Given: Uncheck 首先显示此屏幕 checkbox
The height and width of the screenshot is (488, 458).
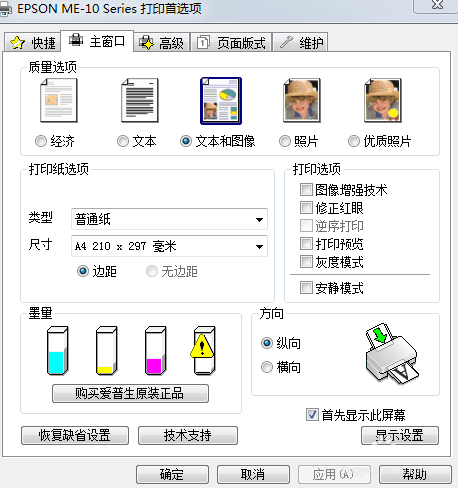Looking at the screenshot, I should point(312,415).
